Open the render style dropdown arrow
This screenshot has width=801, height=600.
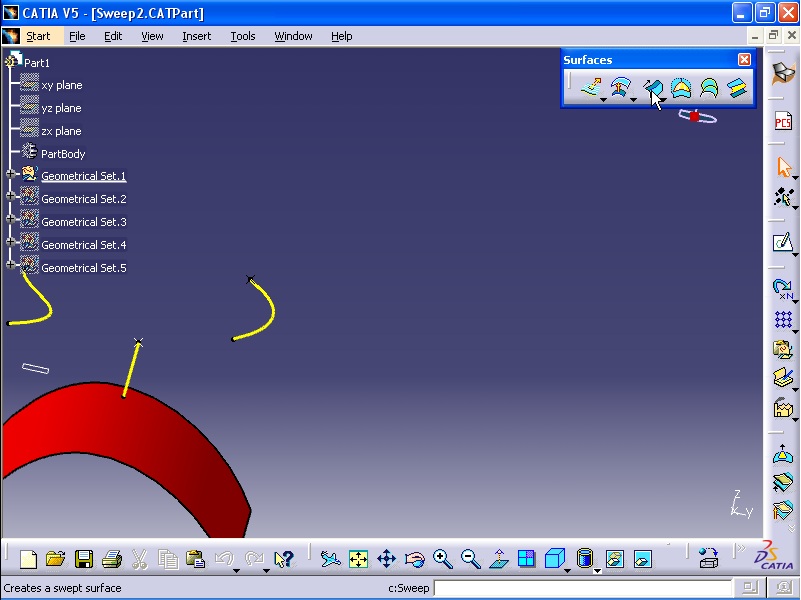coord(597,572)
